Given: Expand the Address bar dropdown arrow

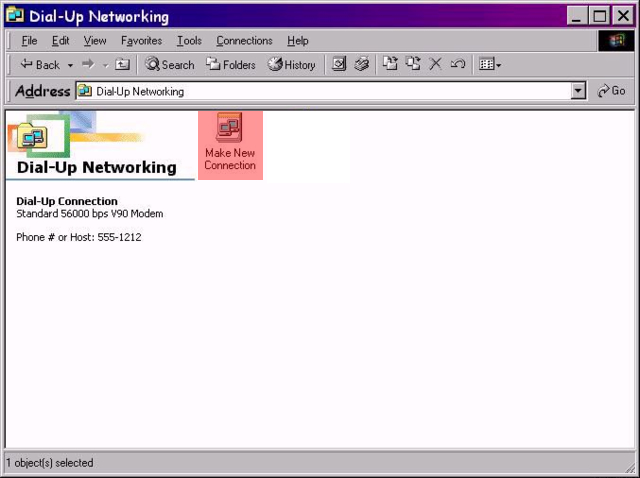Looking at the screenshot, I should point(578,91).
